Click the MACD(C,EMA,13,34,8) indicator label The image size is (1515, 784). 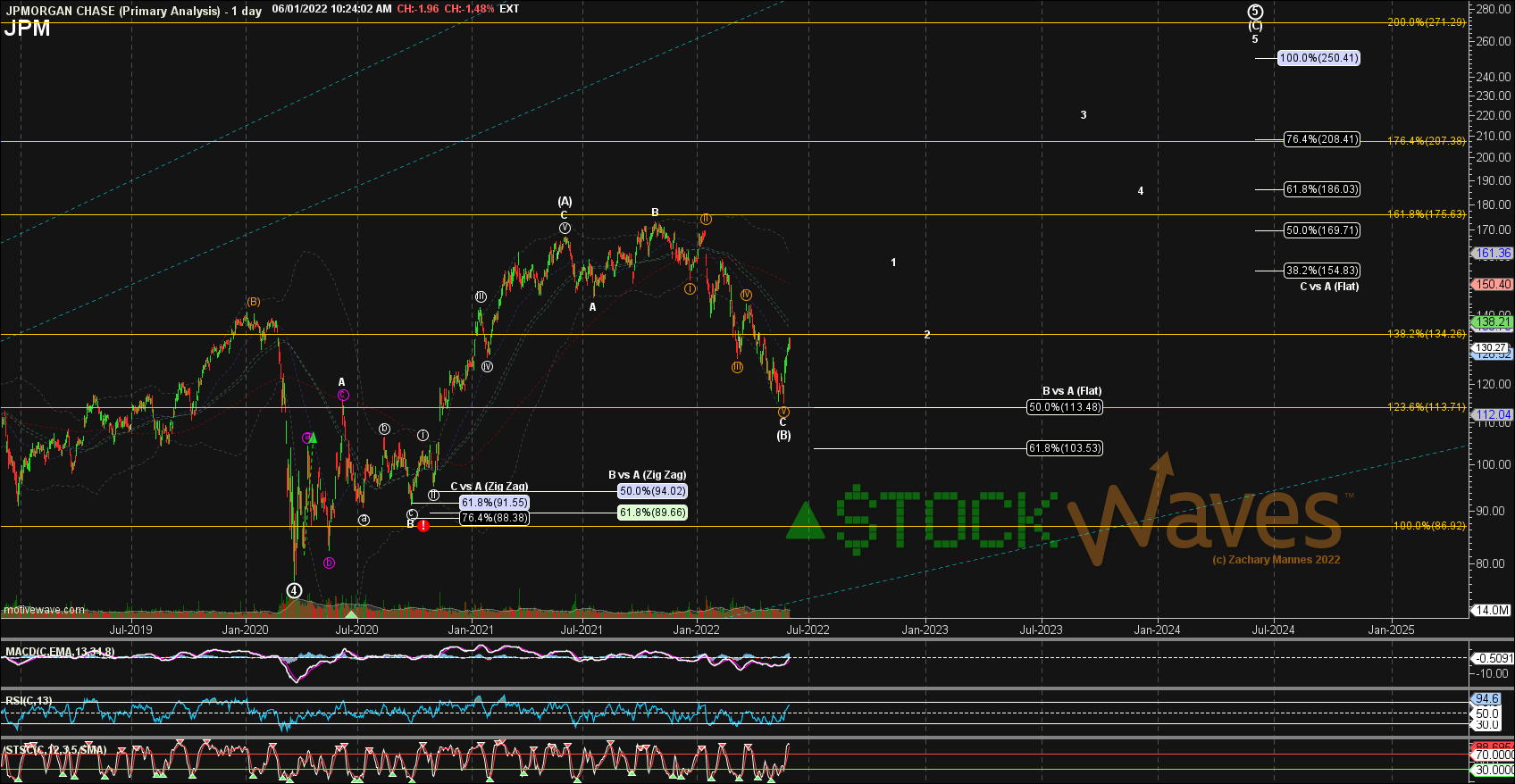coord(60,652)
